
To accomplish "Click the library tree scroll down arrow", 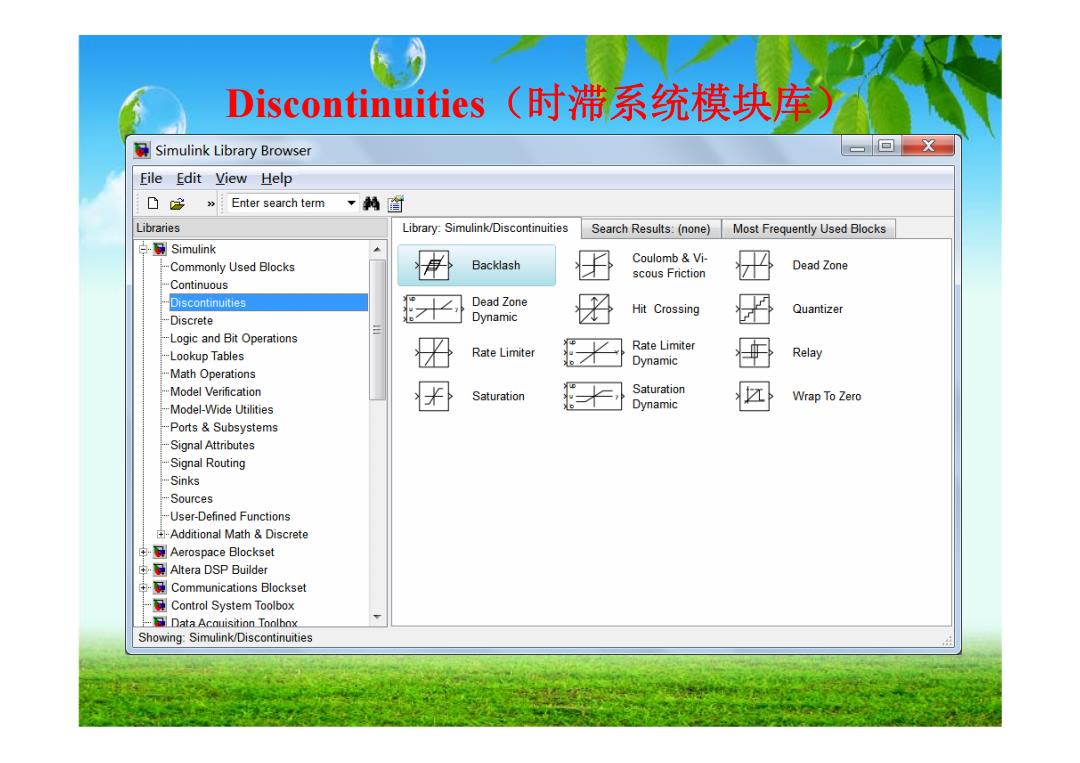I will coord(377,617).
